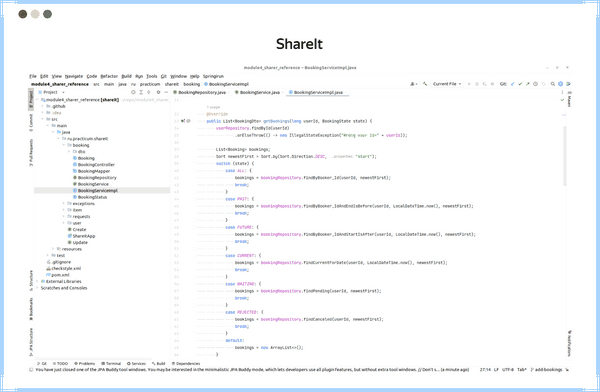Expand the test folder
This screenshot has width=600, height=392.
tap(48, 255)
